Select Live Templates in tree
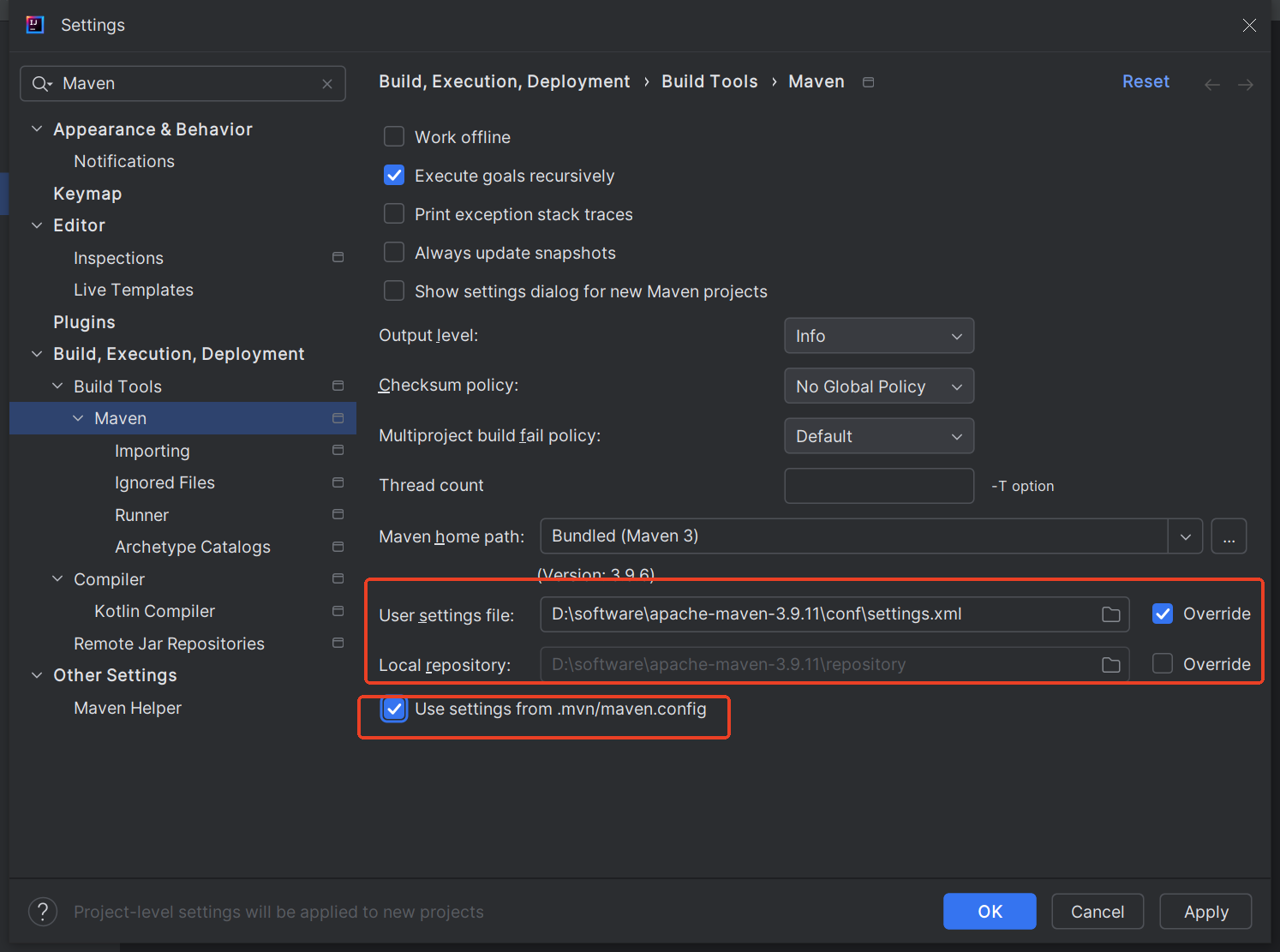This screenshot has width=1280, height=952. [x=134, y=290]
